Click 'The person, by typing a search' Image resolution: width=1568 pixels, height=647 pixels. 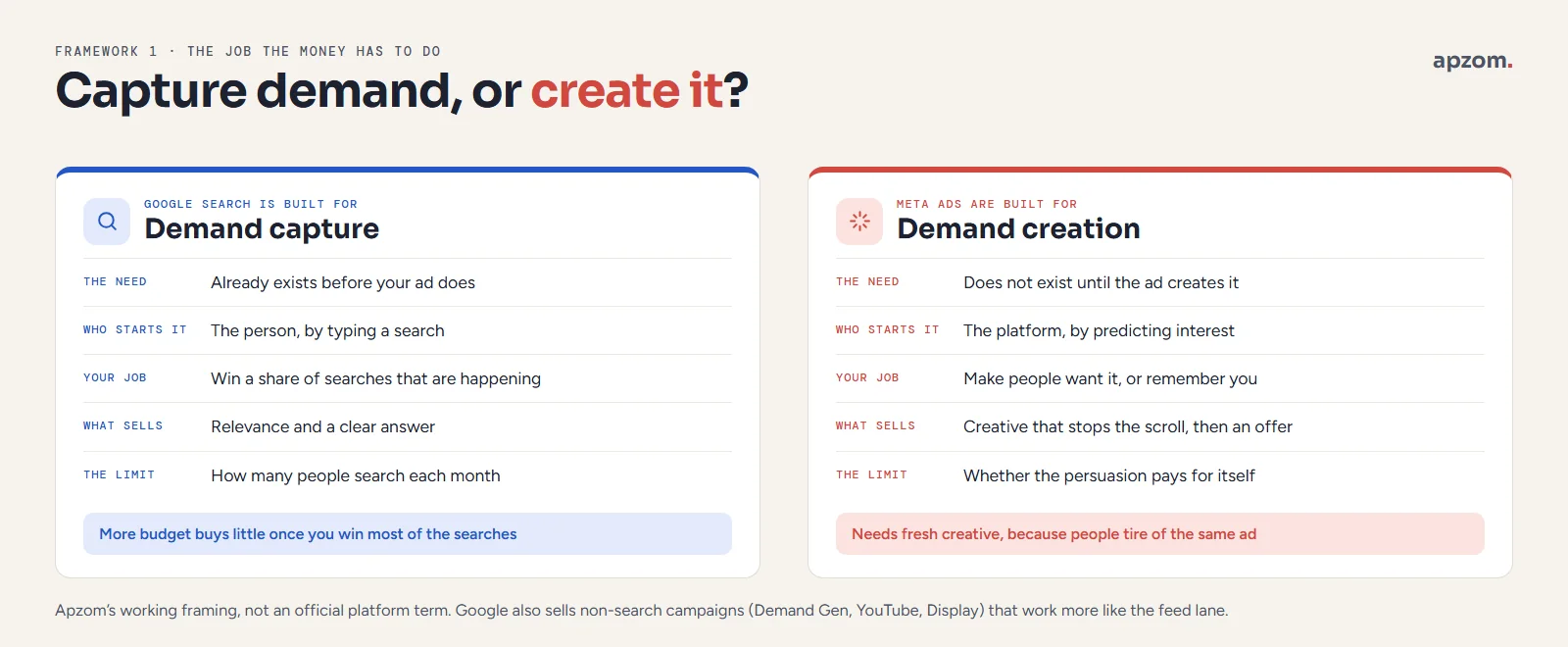click(327, 330)
